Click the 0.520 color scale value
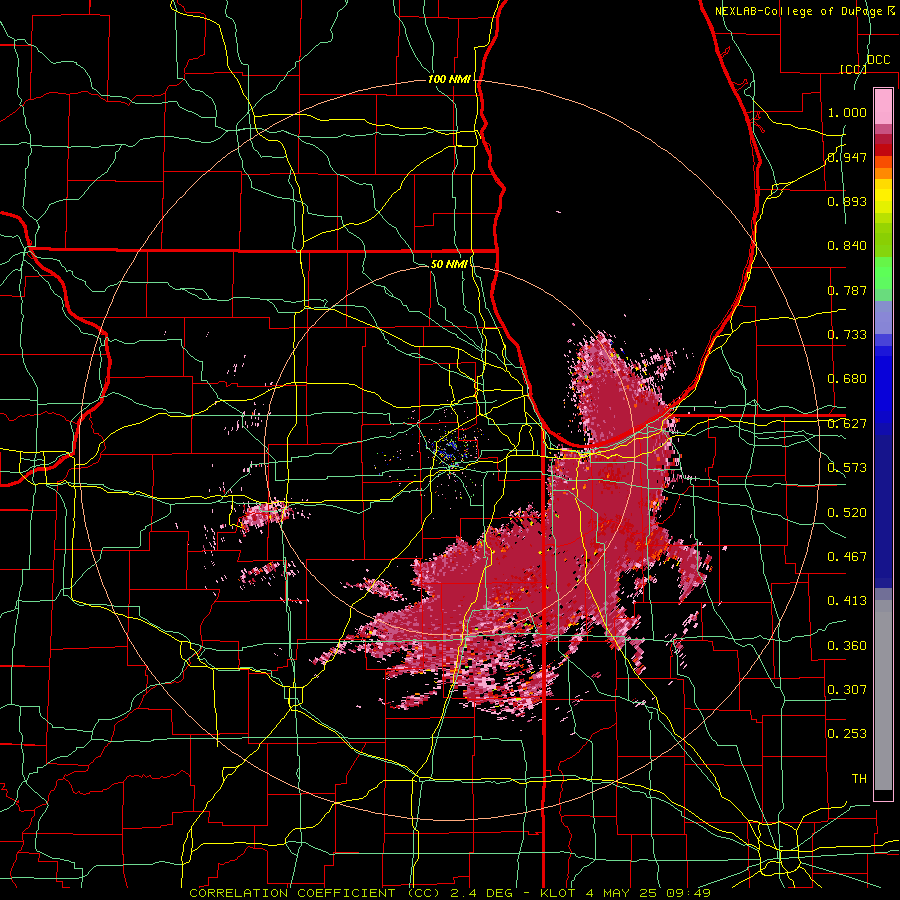900x900 pixels. click(847, 512)
